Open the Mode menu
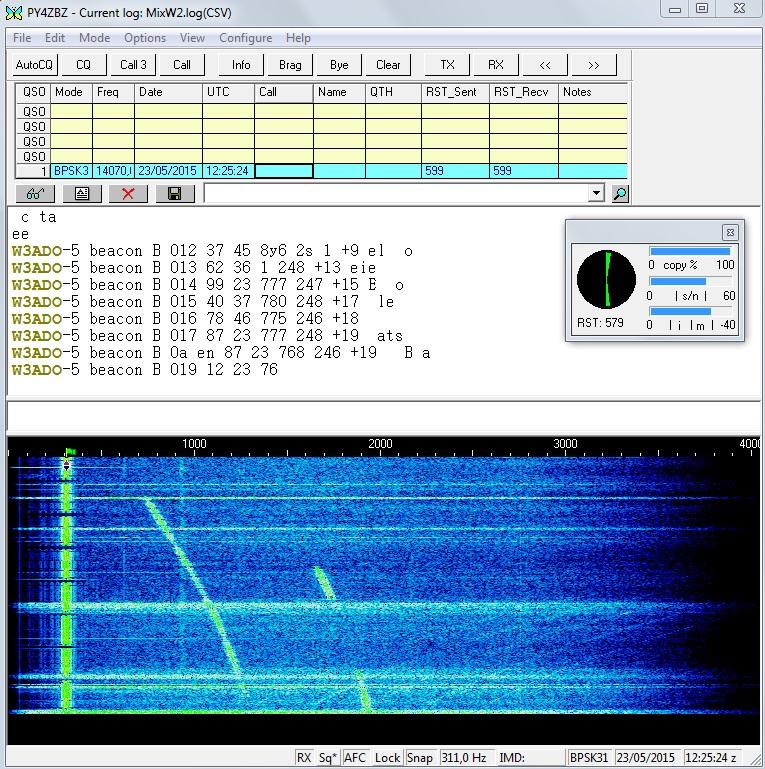 tap(95, 38)
